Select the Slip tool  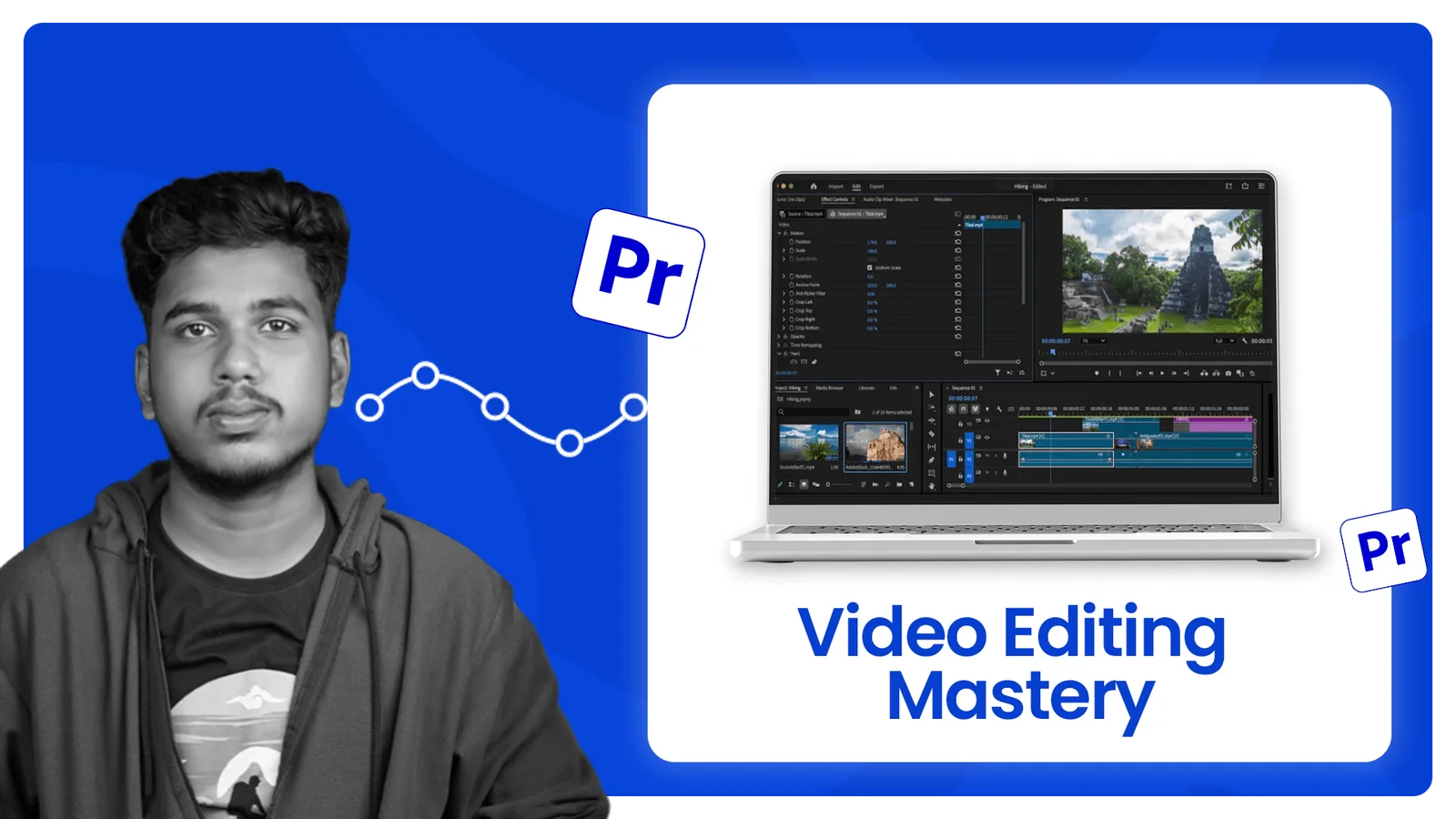932,447
